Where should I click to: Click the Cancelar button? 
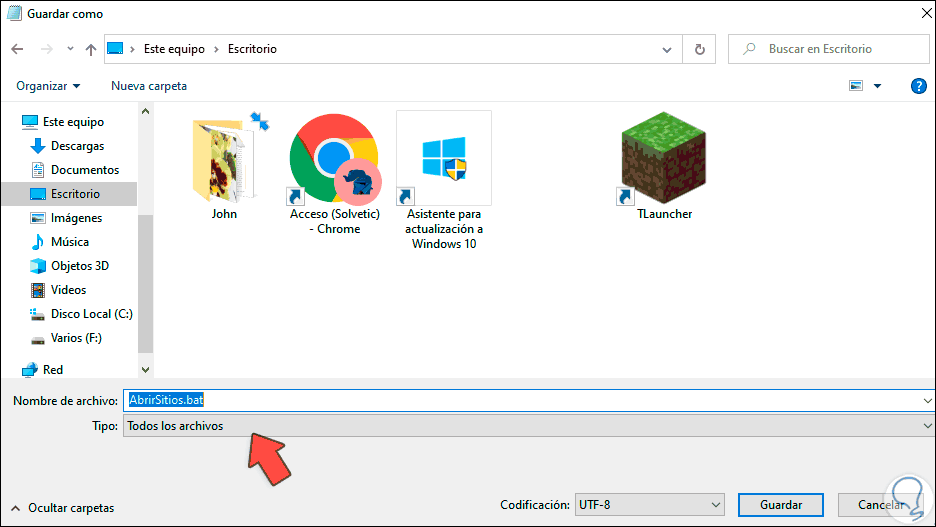[880, 505]
